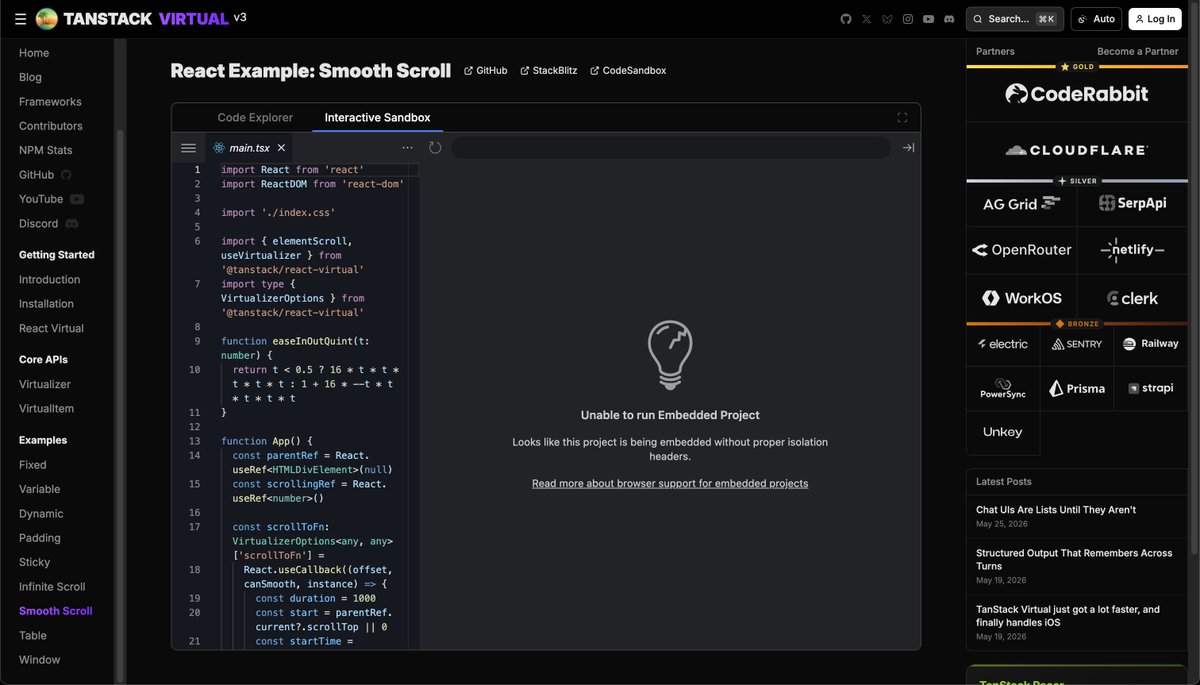Select the Variable example
This screenshot has height=685, width=1200.
click(40, 489)
